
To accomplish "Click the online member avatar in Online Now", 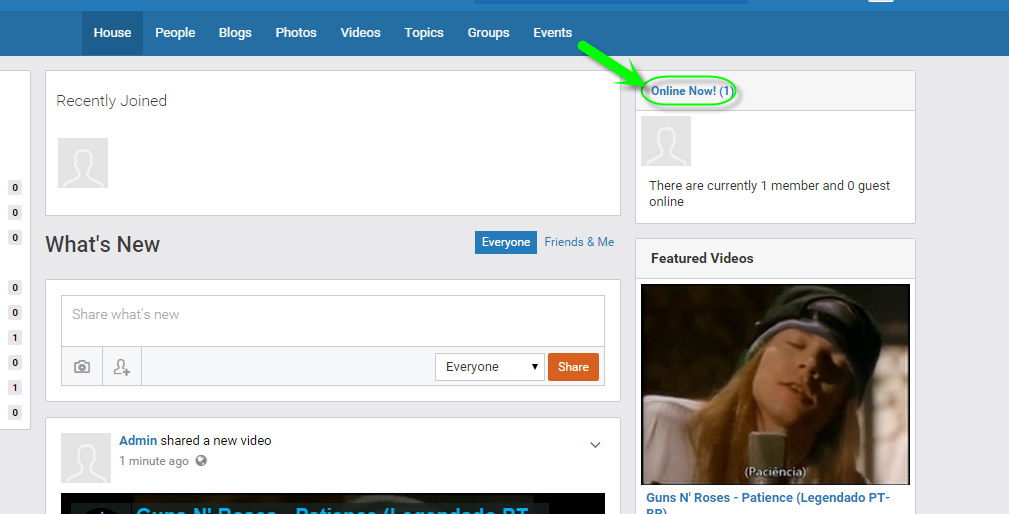I will click(666, 141).
